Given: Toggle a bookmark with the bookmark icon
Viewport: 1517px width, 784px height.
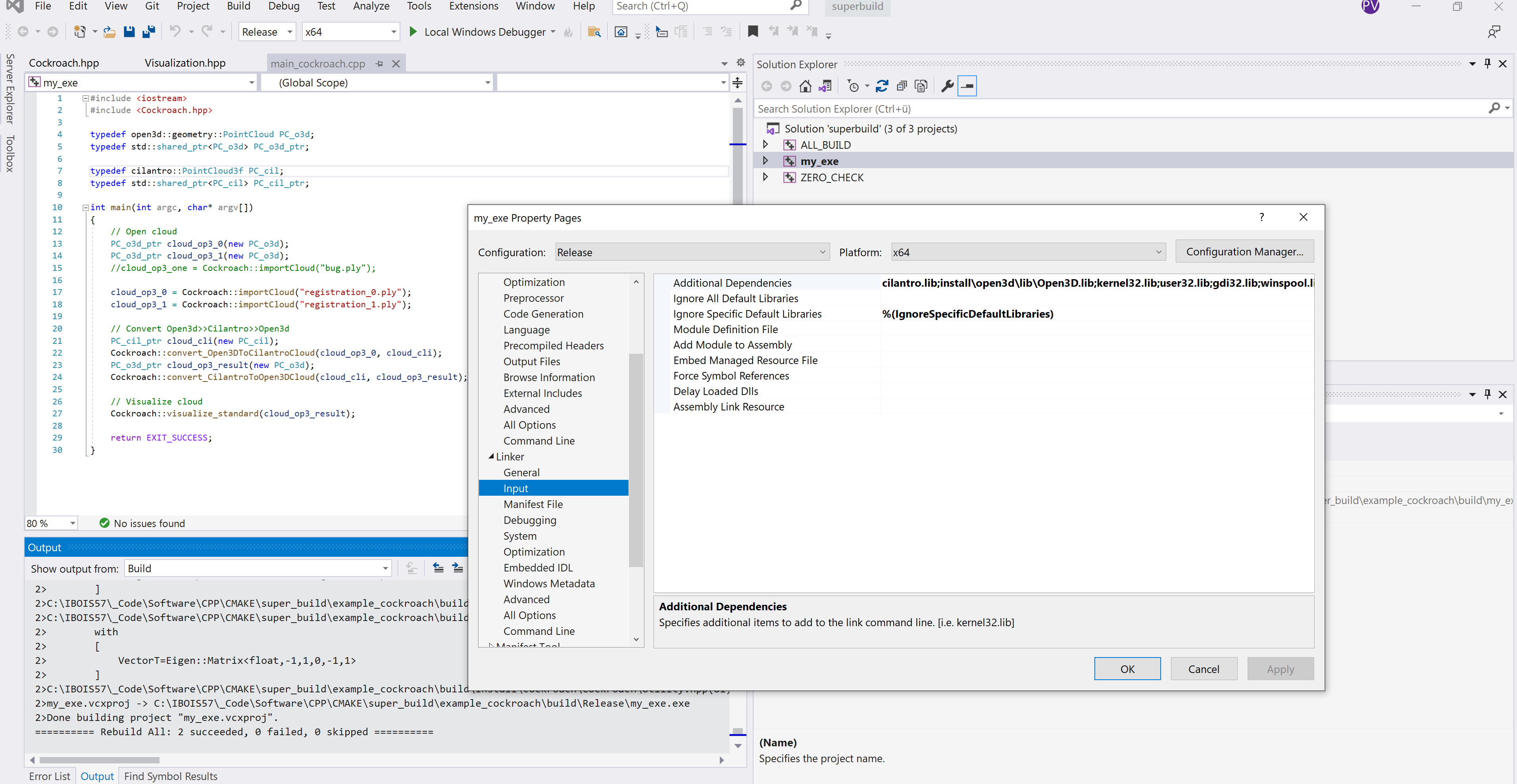Looking at the screenshot, I should coord(753,31).
